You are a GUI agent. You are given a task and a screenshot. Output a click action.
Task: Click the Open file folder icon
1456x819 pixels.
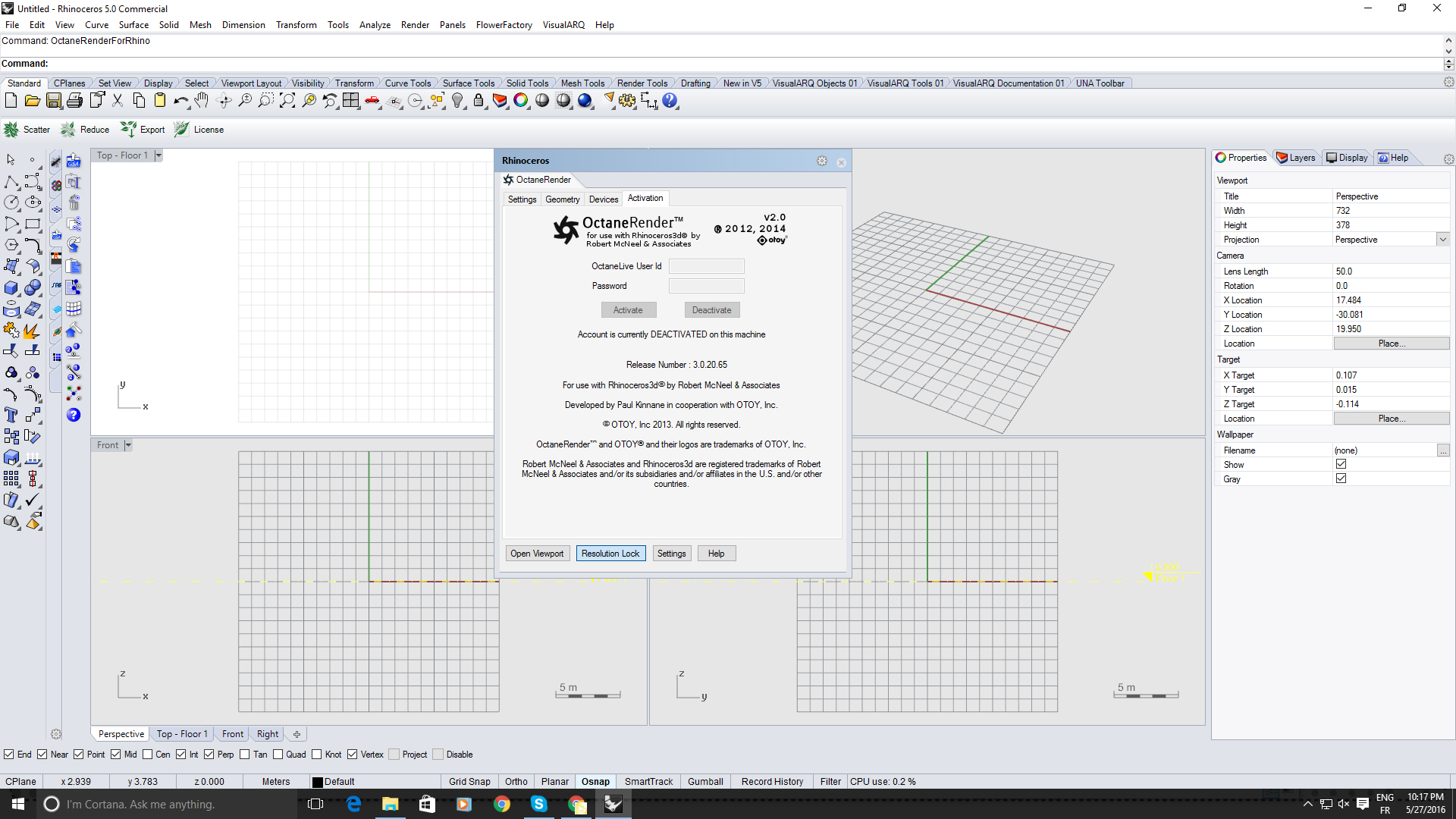[x=32, y=101]
